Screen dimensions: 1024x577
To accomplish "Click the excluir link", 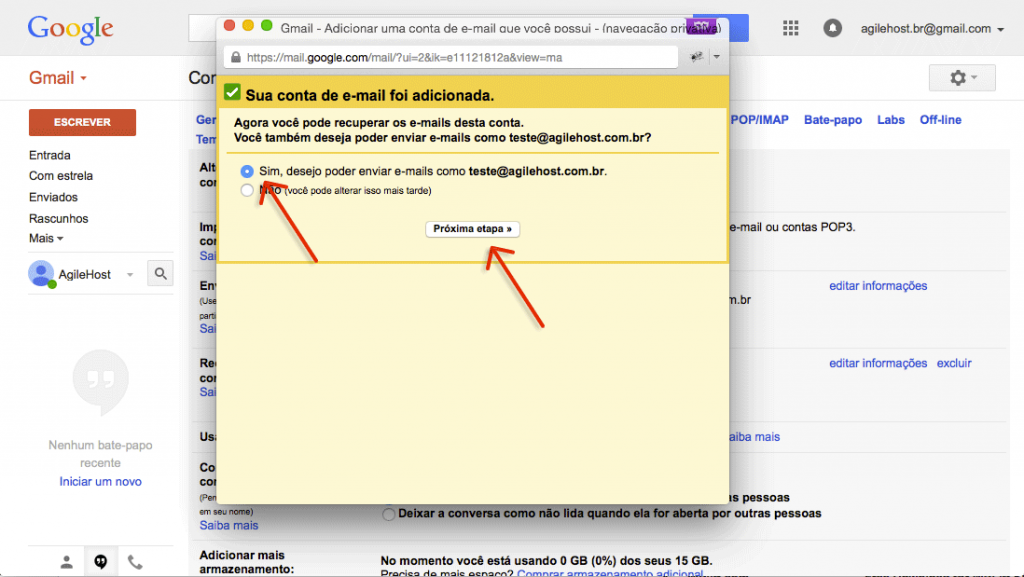I will pos(954,363).
